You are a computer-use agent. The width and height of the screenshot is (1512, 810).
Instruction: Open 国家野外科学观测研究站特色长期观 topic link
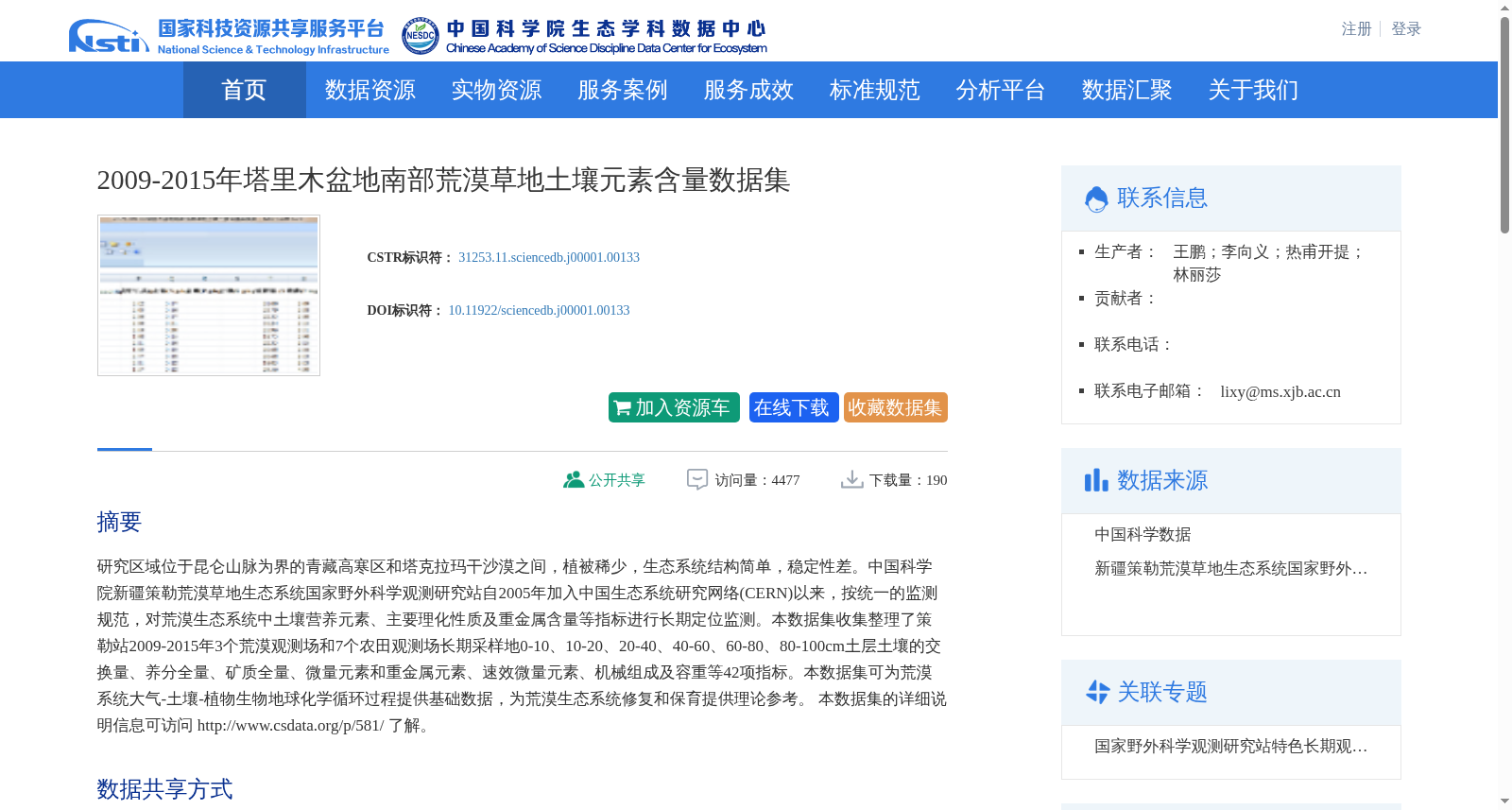pyautogui.click(x=1231, y=747)
